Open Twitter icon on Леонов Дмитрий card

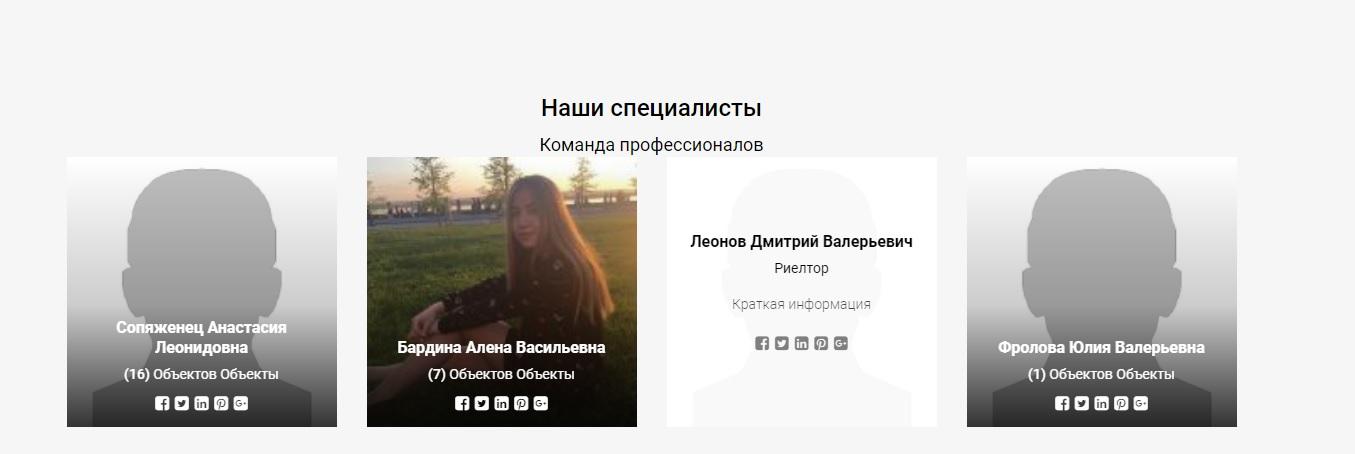(782, 344)
